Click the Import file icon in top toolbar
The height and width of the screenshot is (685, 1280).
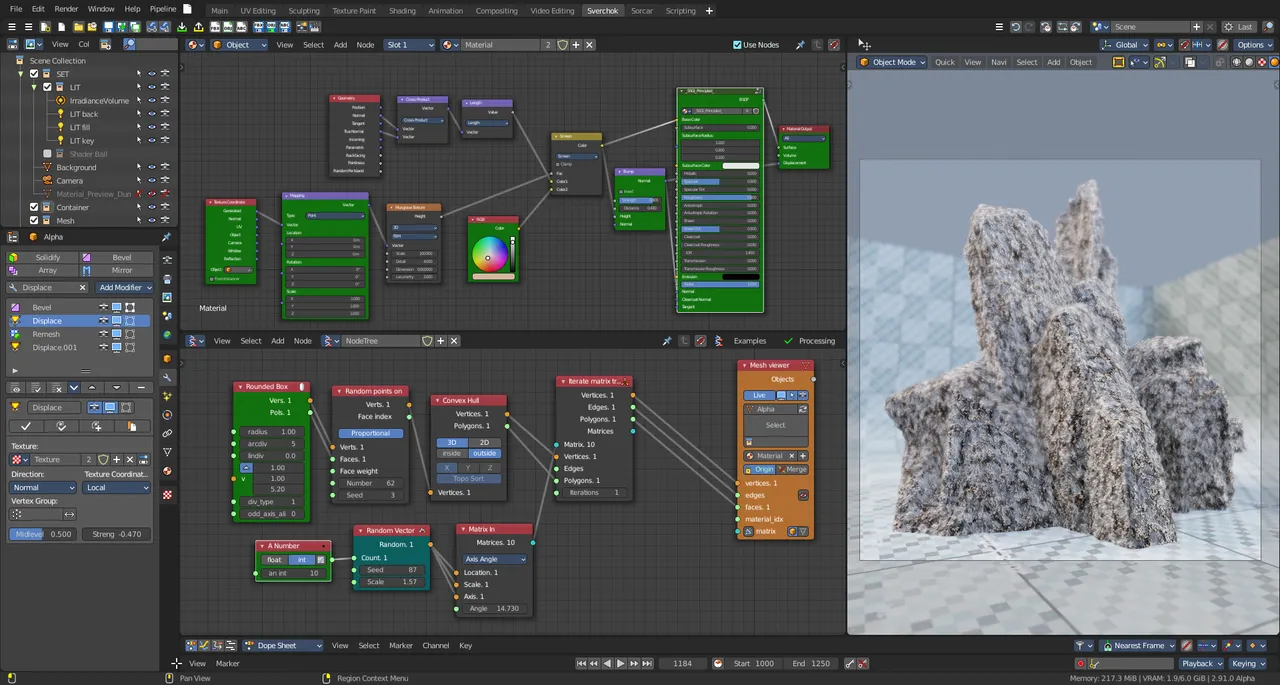point(182,27)
